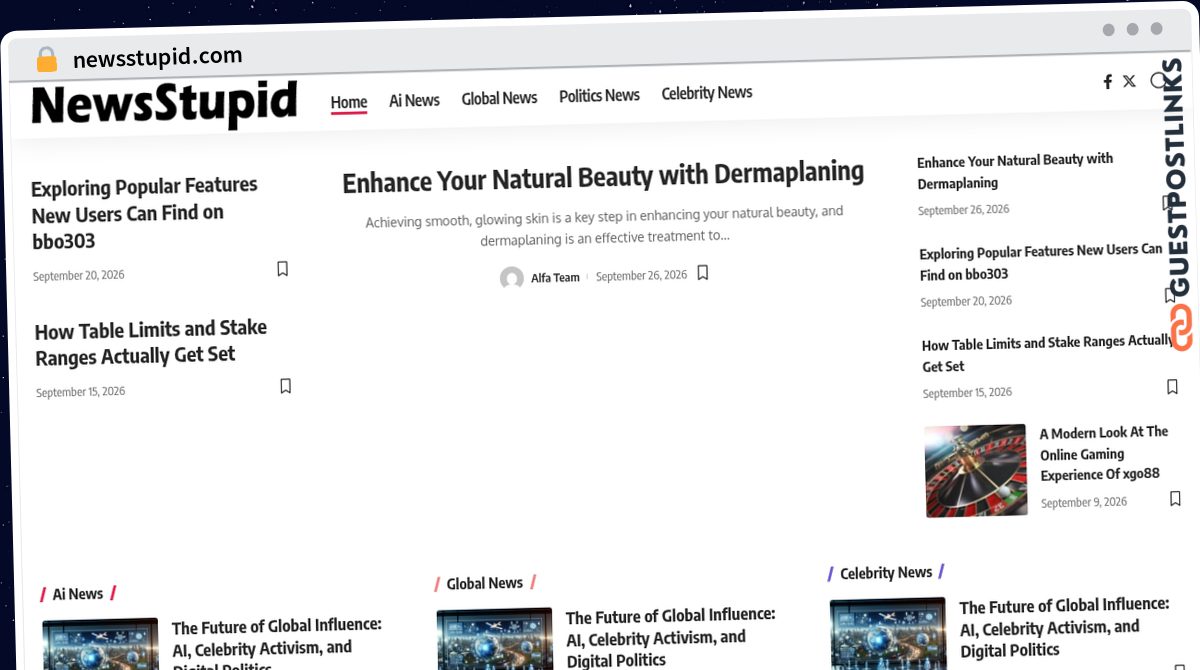
Task: Open the X (Twitter) social icon
Action: tap(1129, 81)
